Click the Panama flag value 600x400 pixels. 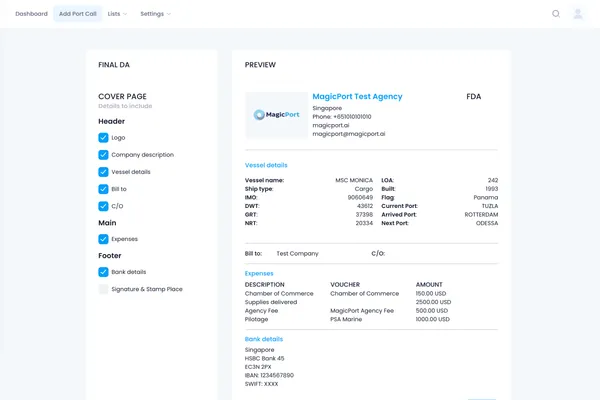click(486, 198)
